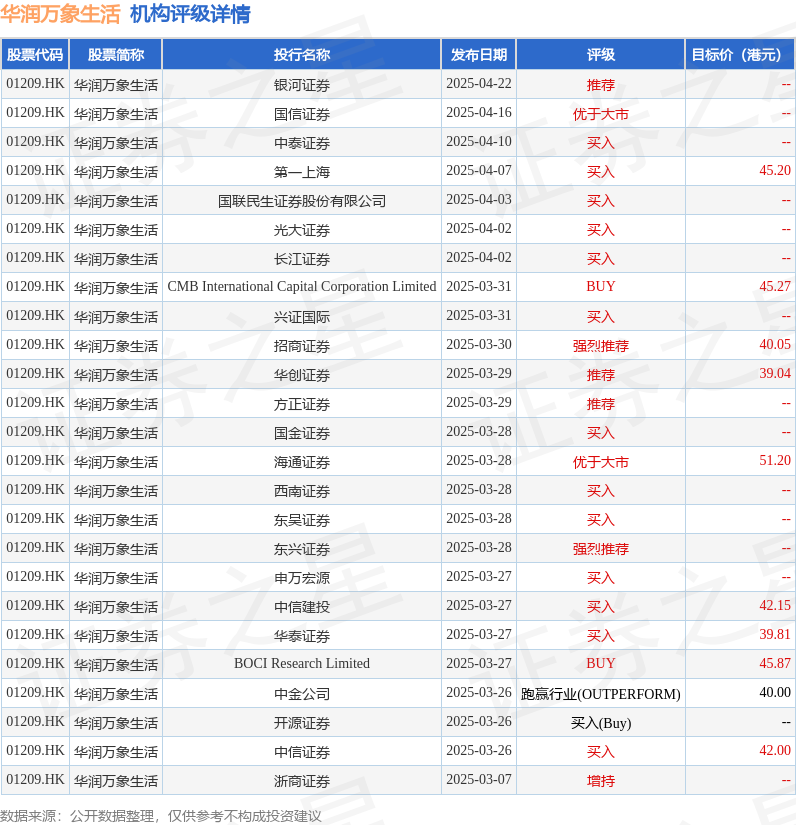Select the 开源证券 cell
The image size is (796, 825).
tap(301, 722)
